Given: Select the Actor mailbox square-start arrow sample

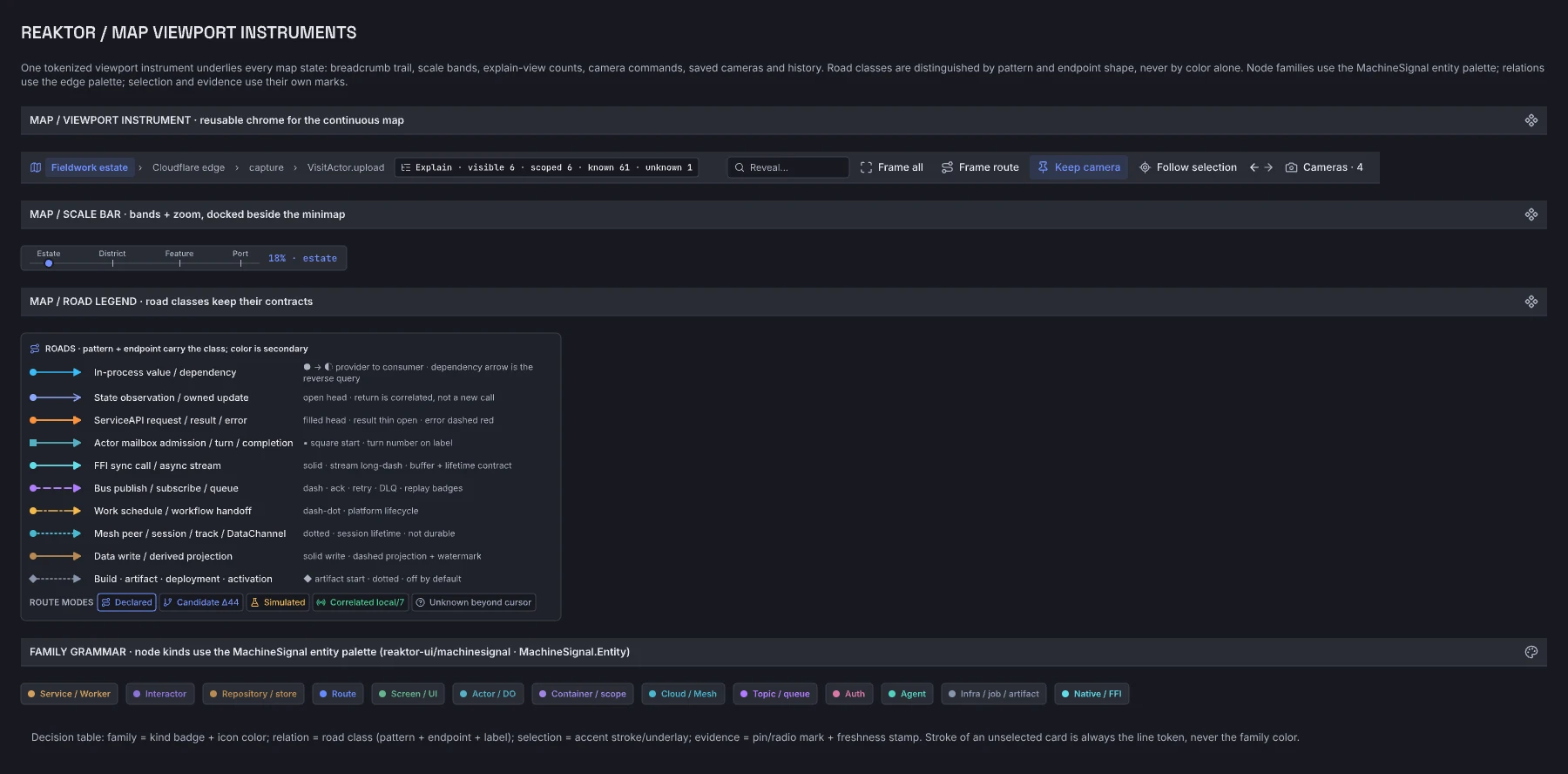Looking at the screenshot, I should pos(56,443).
